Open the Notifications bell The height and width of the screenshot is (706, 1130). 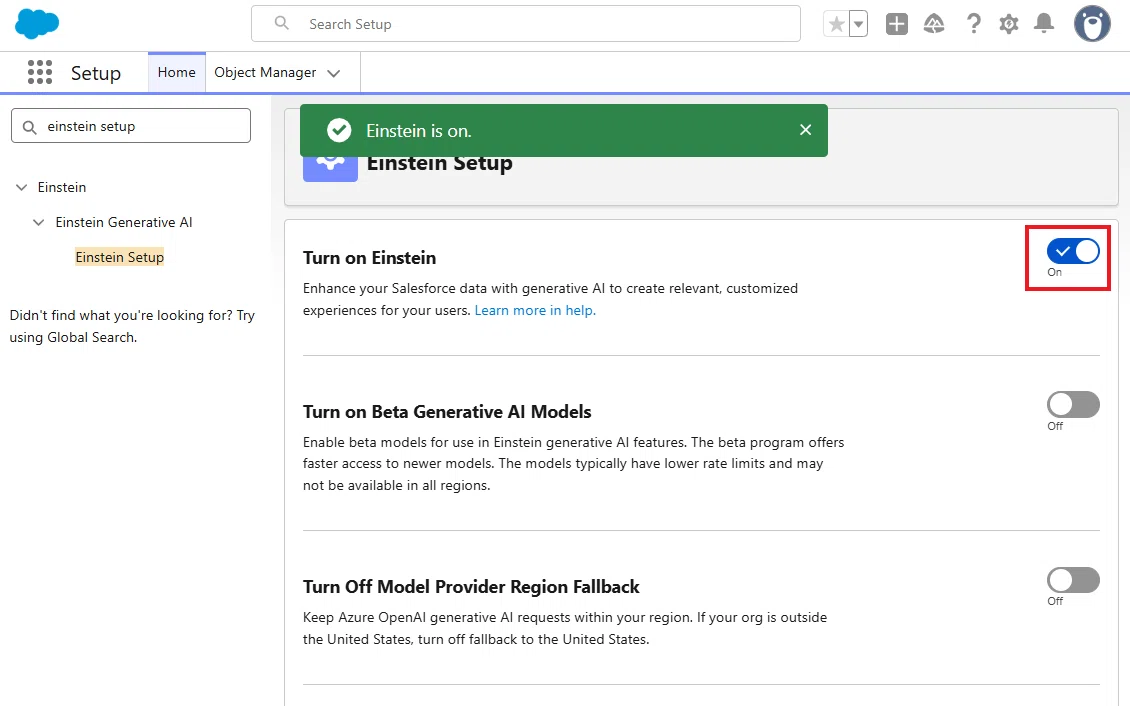pyautogui.click(x=1044, y=24)
